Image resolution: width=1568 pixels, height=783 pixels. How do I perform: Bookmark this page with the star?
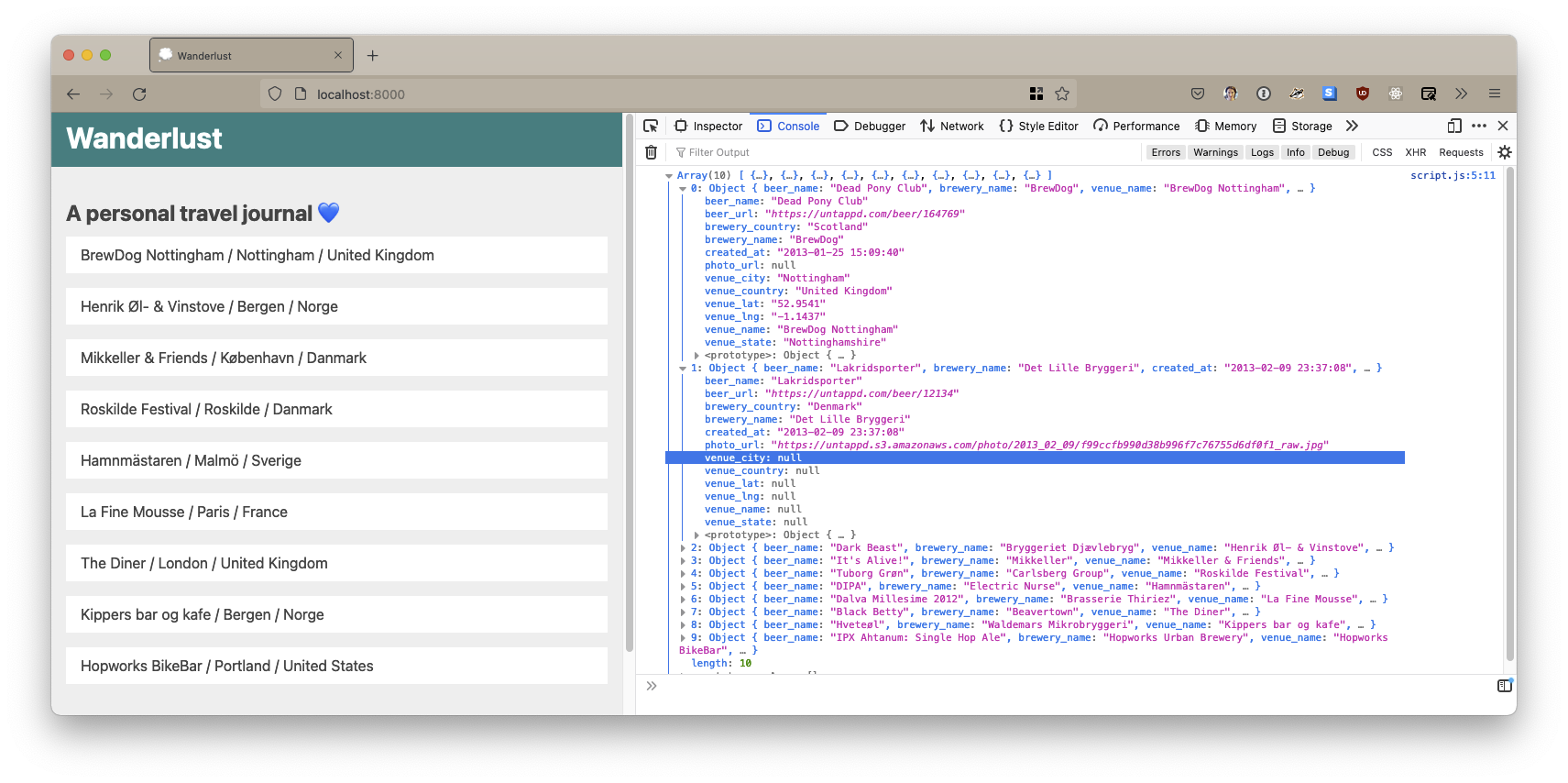(1062, 94)
